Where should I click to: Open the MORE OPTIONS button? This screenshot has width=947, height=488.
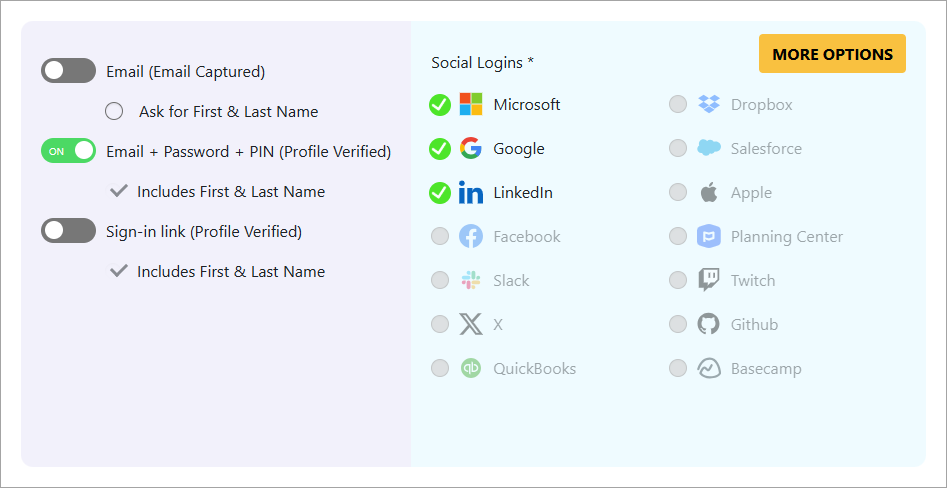point(832,54)
